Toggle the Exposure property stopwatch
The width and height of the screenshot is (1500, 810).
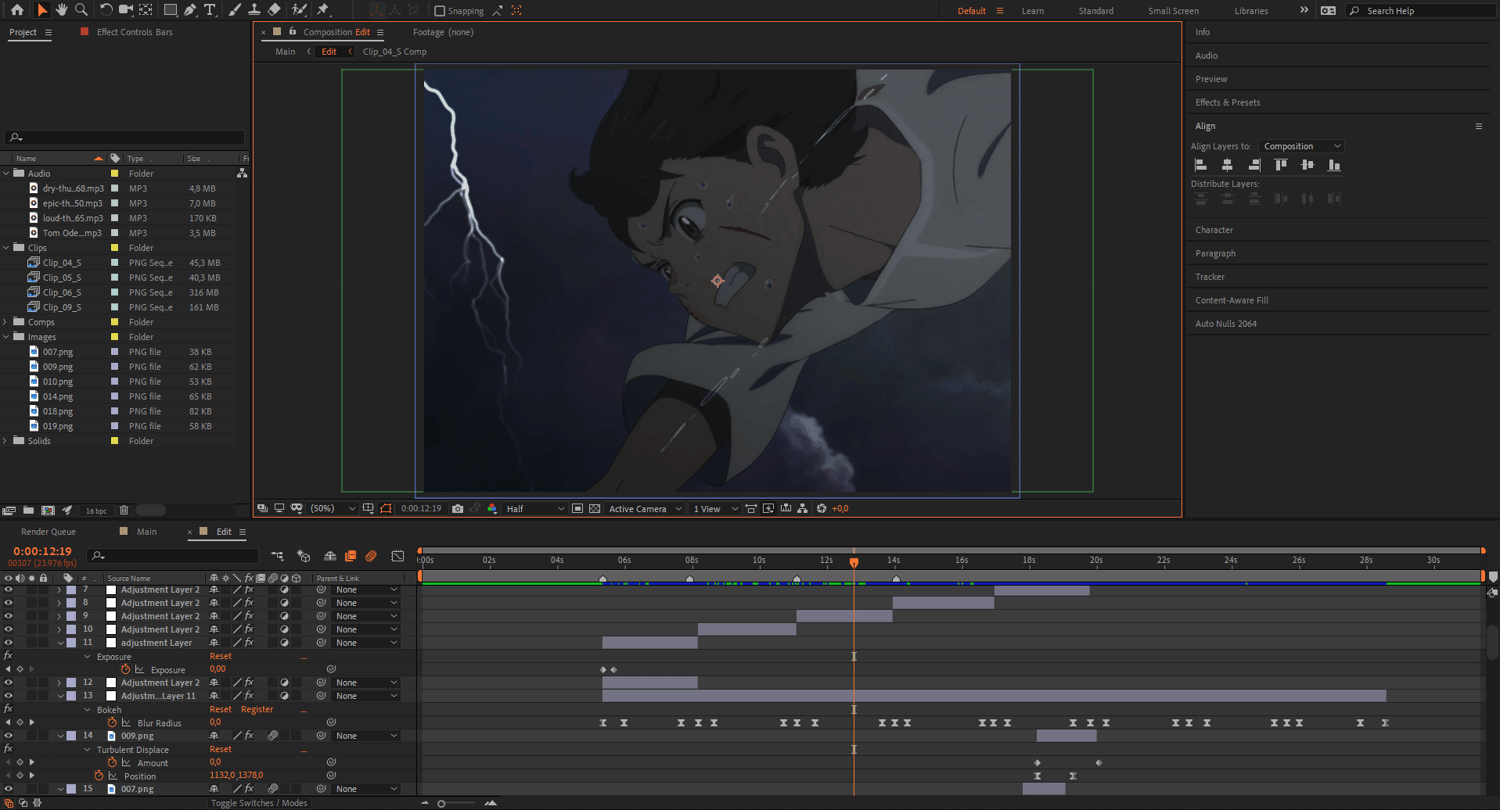125,670
